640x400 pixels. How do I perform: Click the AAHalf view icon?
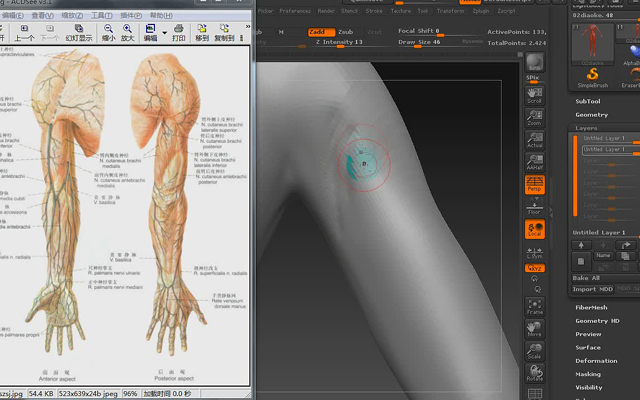(x=534, y=162)
